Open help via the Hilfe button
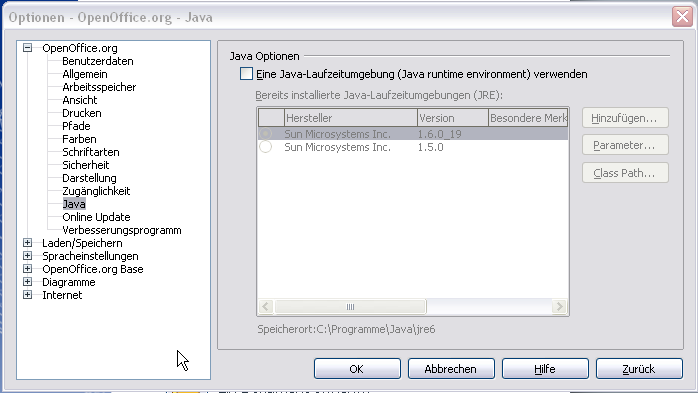 (x=545, y=369)
